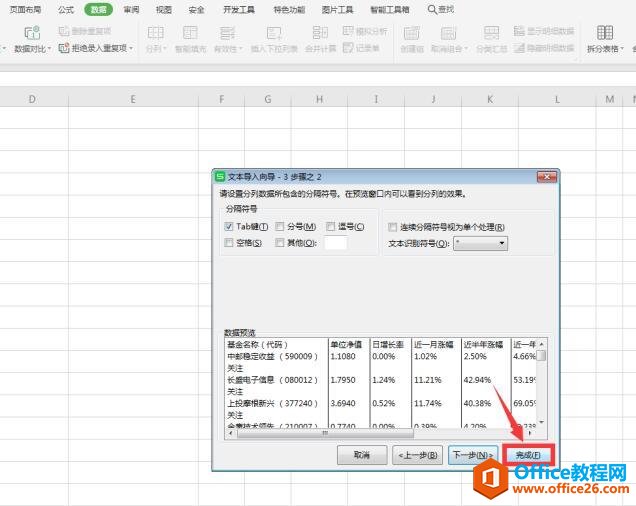Click the preview vertical scrollbar down arrow
Screen dimensions: 636x506
[x=541, y=422]
